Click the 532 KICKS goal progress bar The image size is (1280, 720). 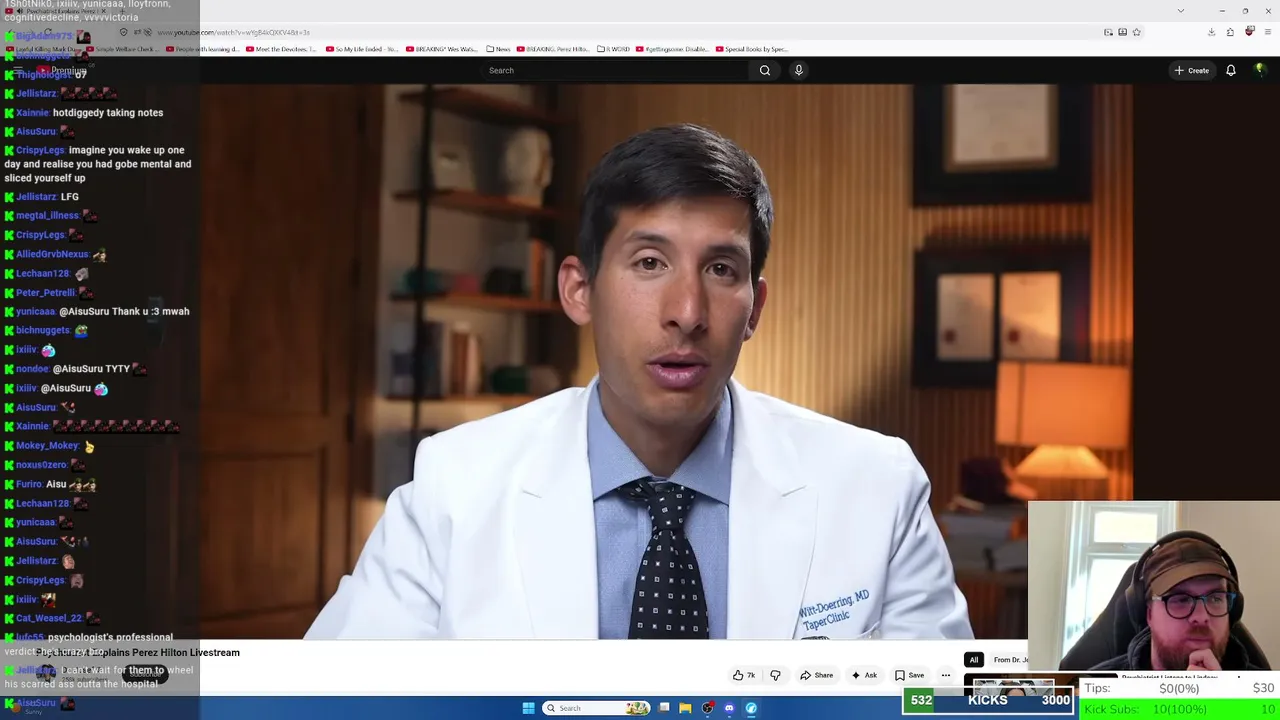pyautogui.click(x=989, y=700)
